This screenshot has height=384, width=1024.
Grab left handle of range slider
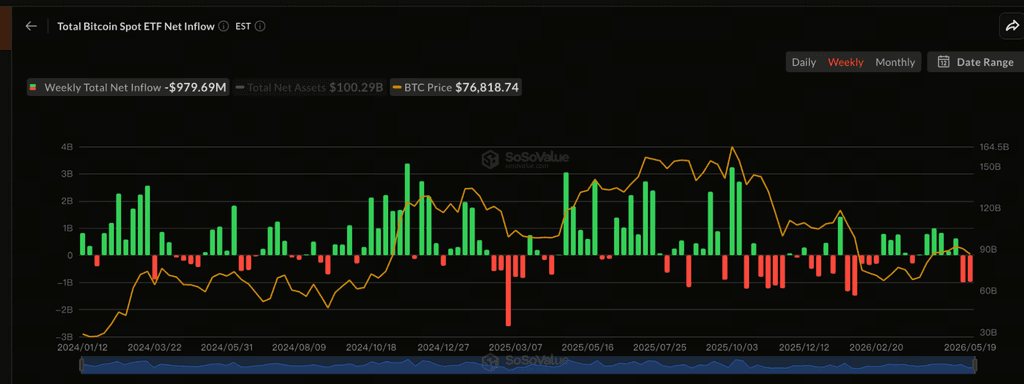coord(82,366)
